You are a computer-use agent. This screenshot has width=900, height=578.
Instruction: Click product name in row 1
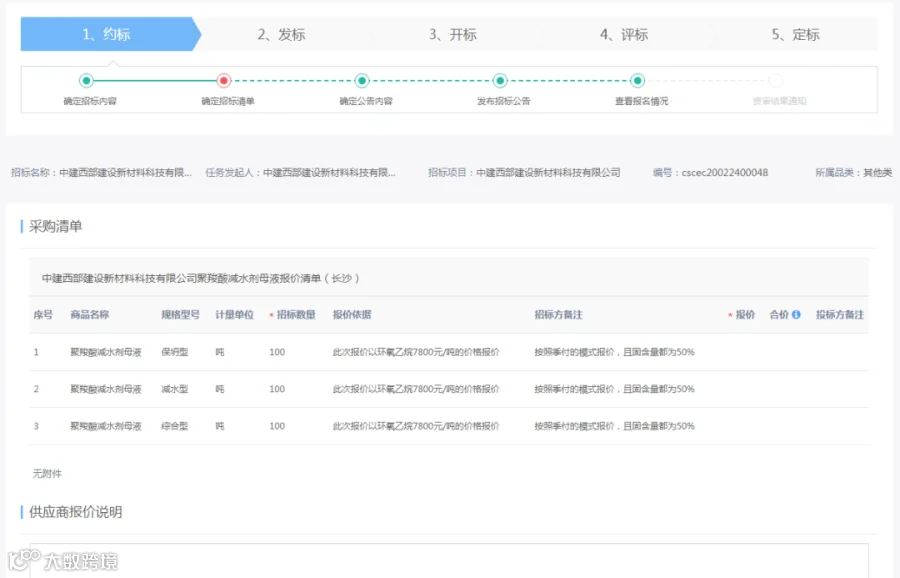(x=106, y=352)
